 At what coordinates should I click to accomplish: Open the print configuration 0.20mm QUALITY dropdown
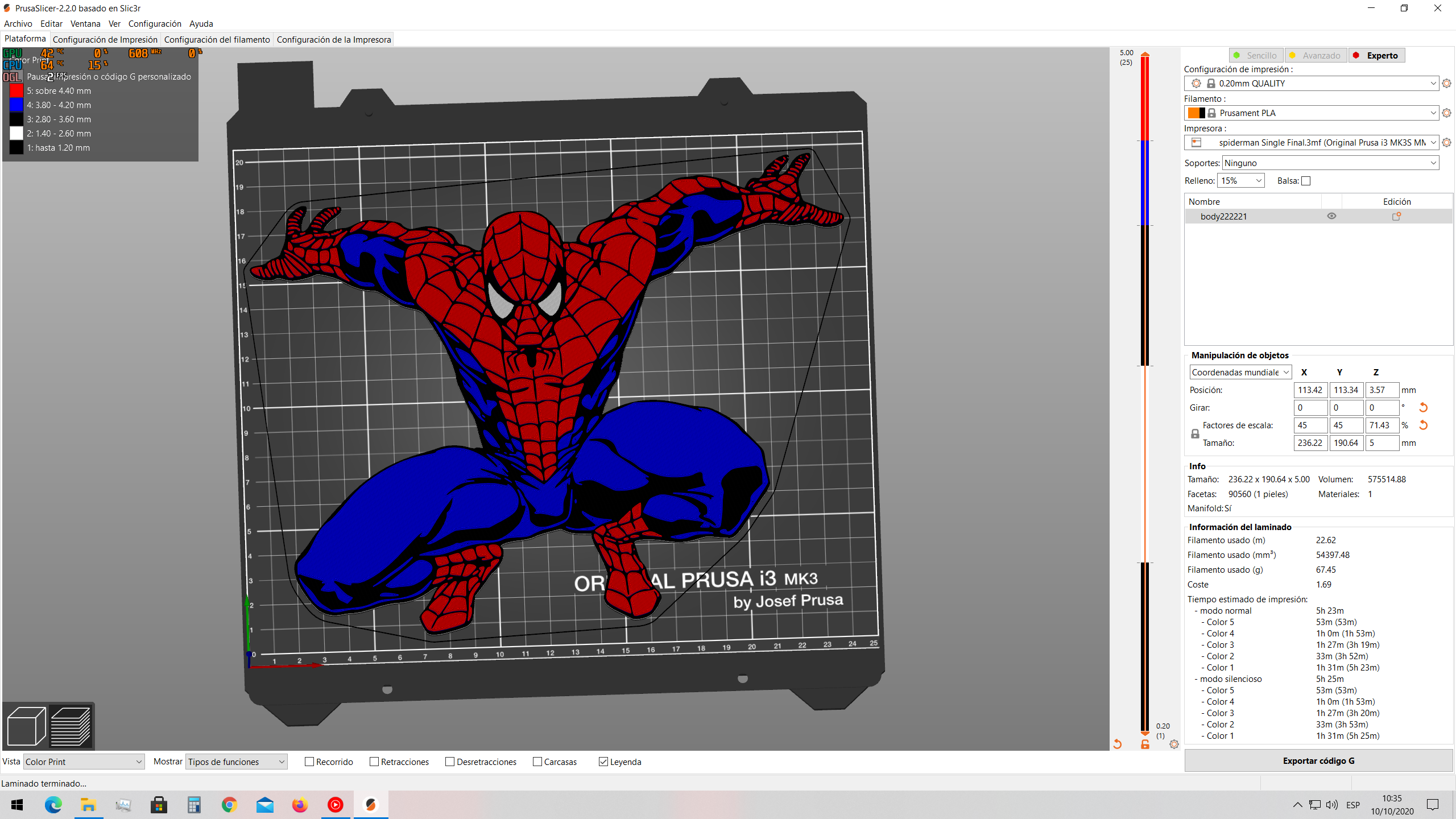tap(1312, 84)
